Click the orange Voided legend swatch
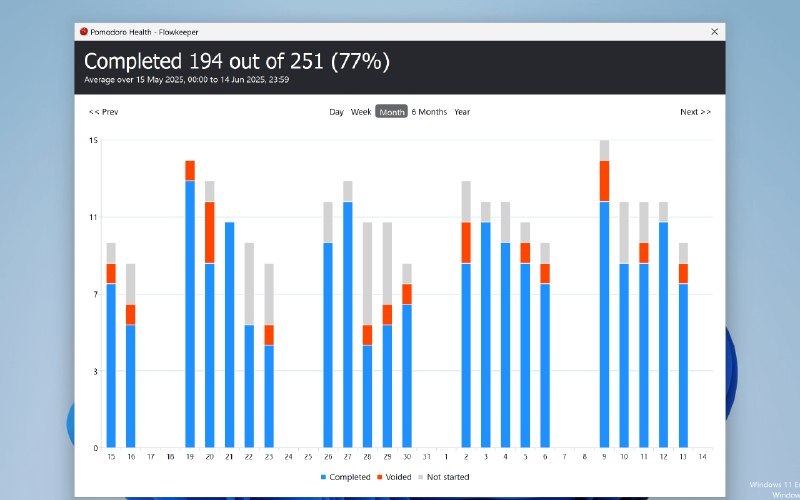800x500 pixels. coord(380,477)
